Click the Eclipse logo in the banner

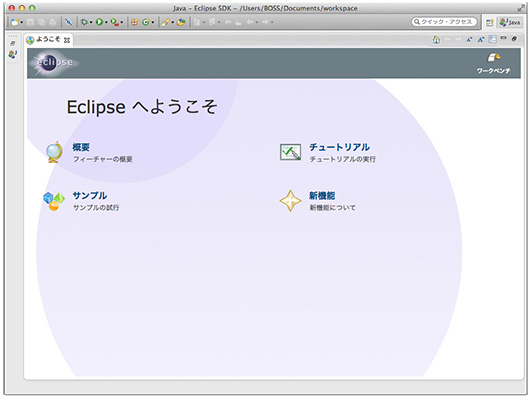coord(54,62)
